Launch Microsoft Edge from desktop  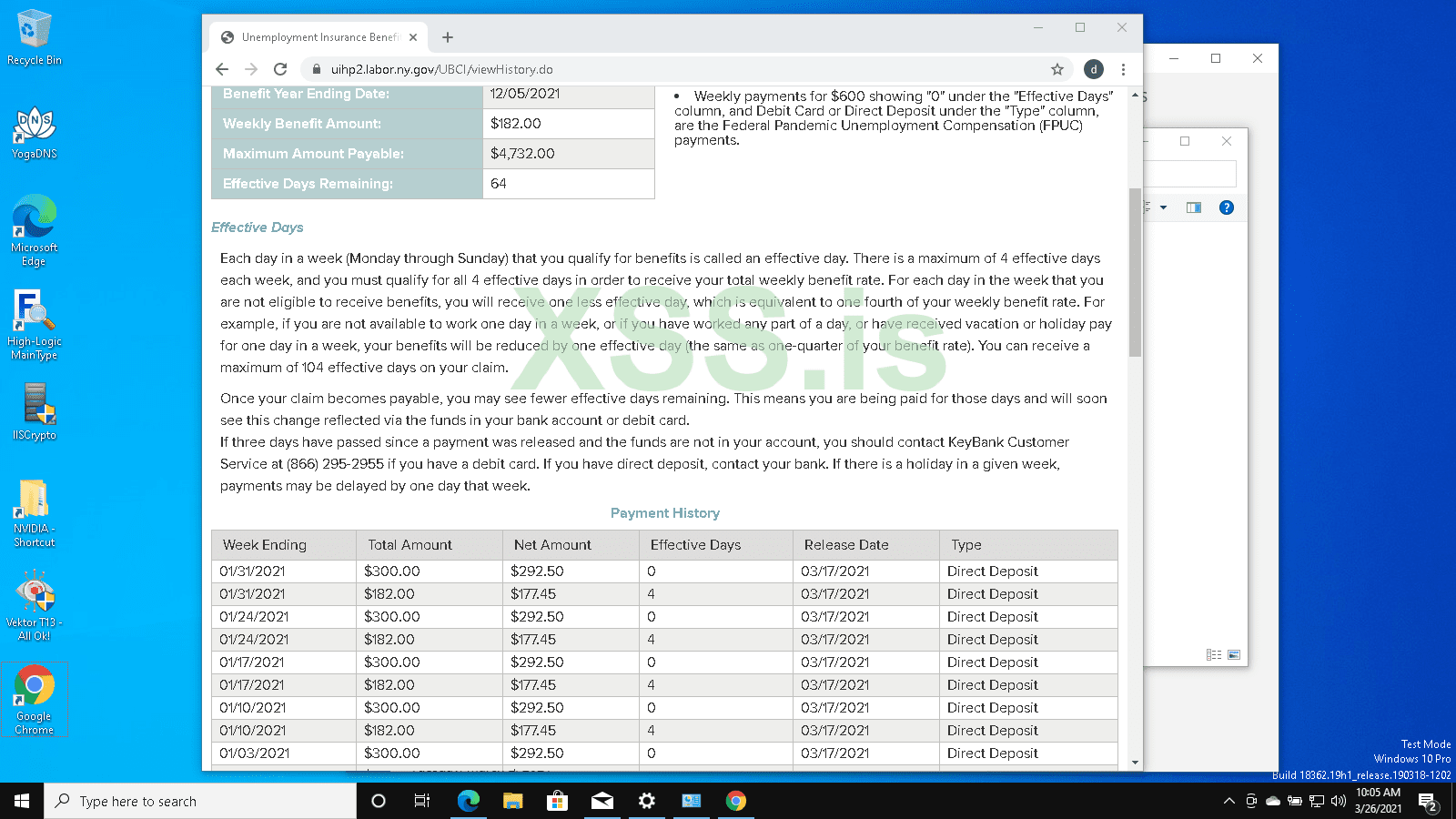35,230
